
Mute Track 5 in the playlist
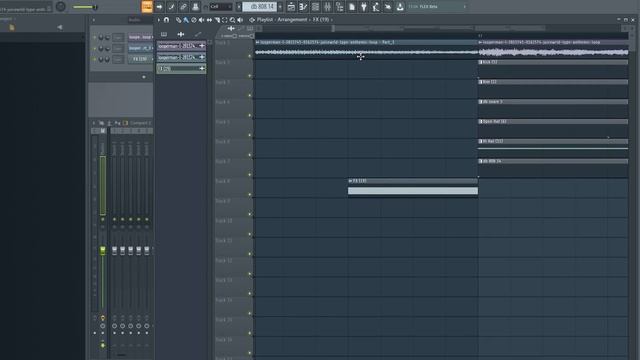click(250, 135)
